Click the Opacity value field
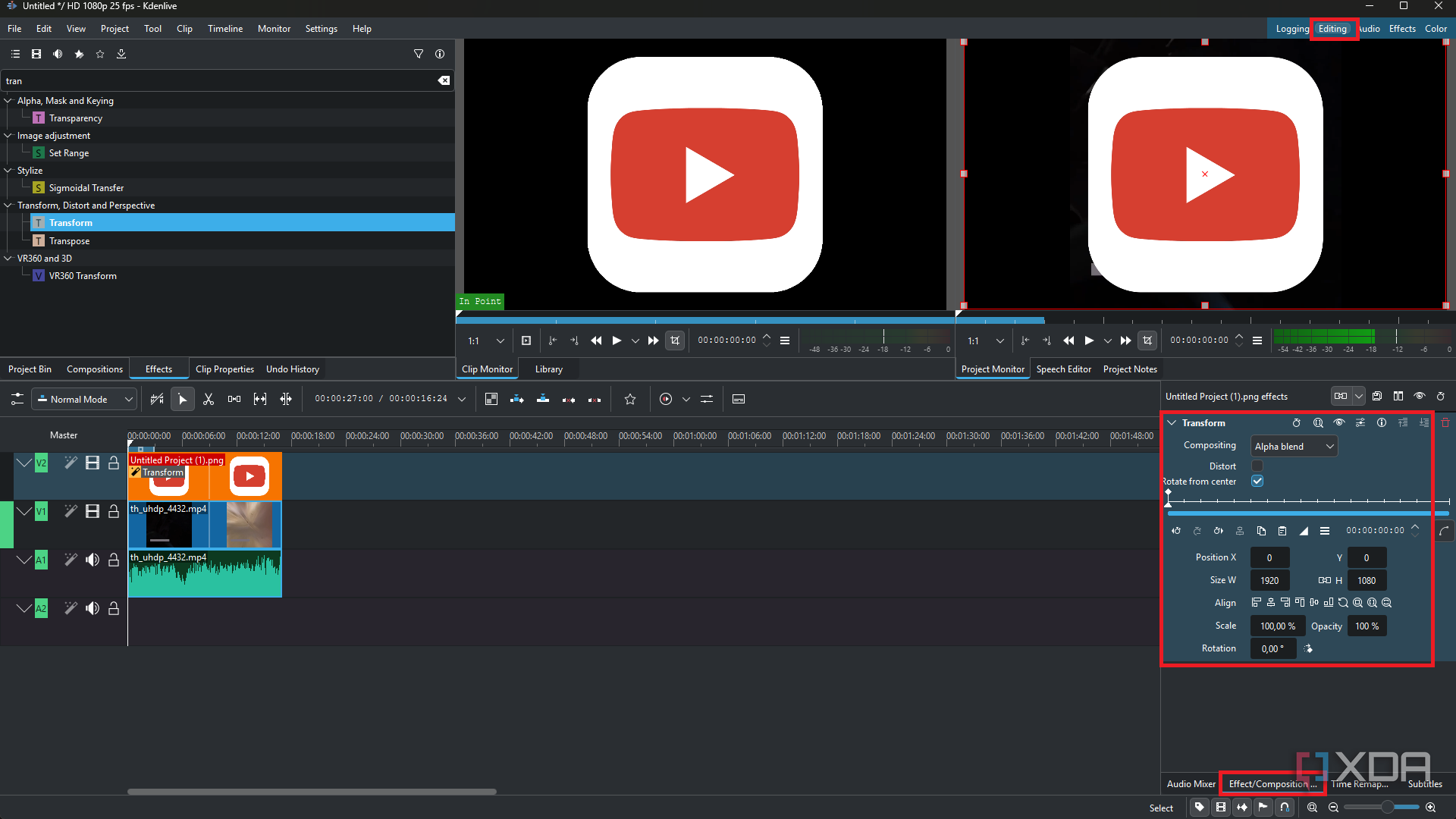Screen dimensions: 1456x819 [1367, 626]
